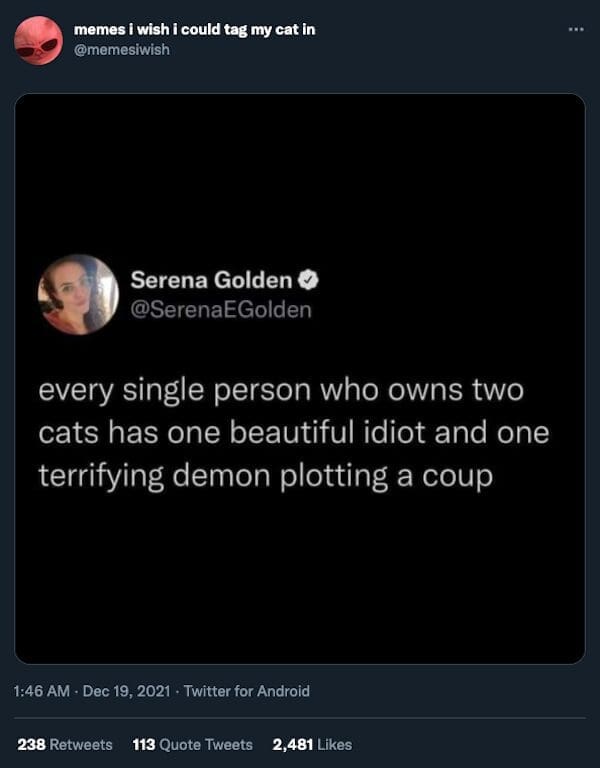Viewport: 600px width, 768px height.
Task: Click the tweet text about two cats
Action: pos(294,433)
